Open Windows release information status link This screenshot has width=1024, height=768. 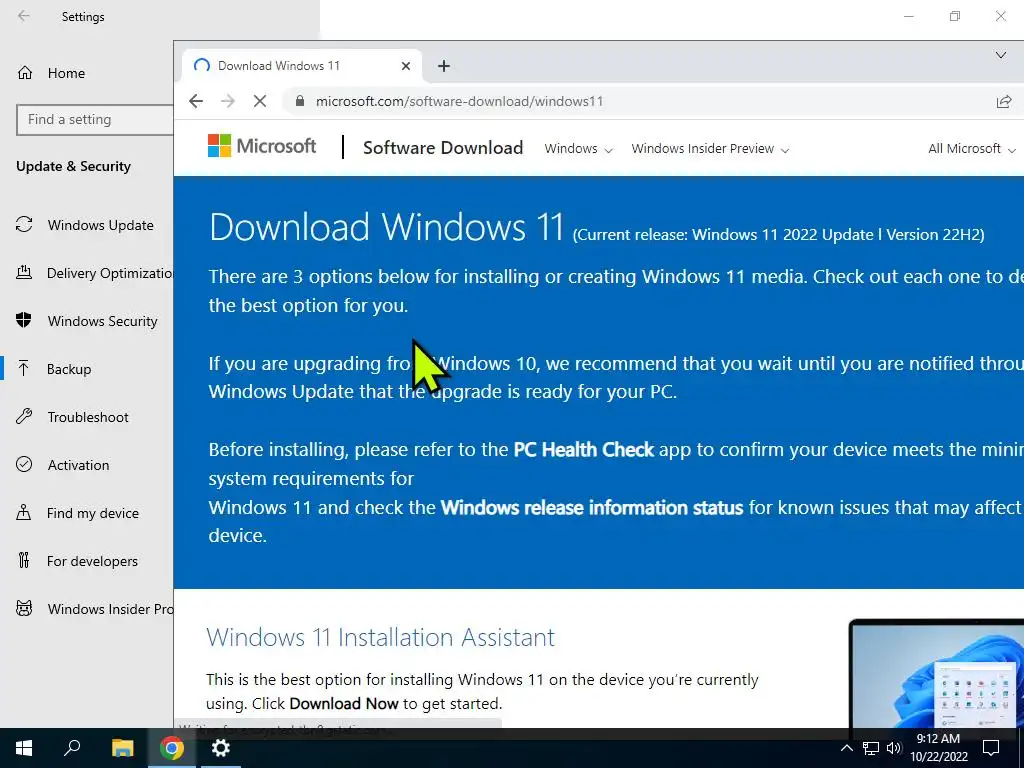tap(592, 508)
